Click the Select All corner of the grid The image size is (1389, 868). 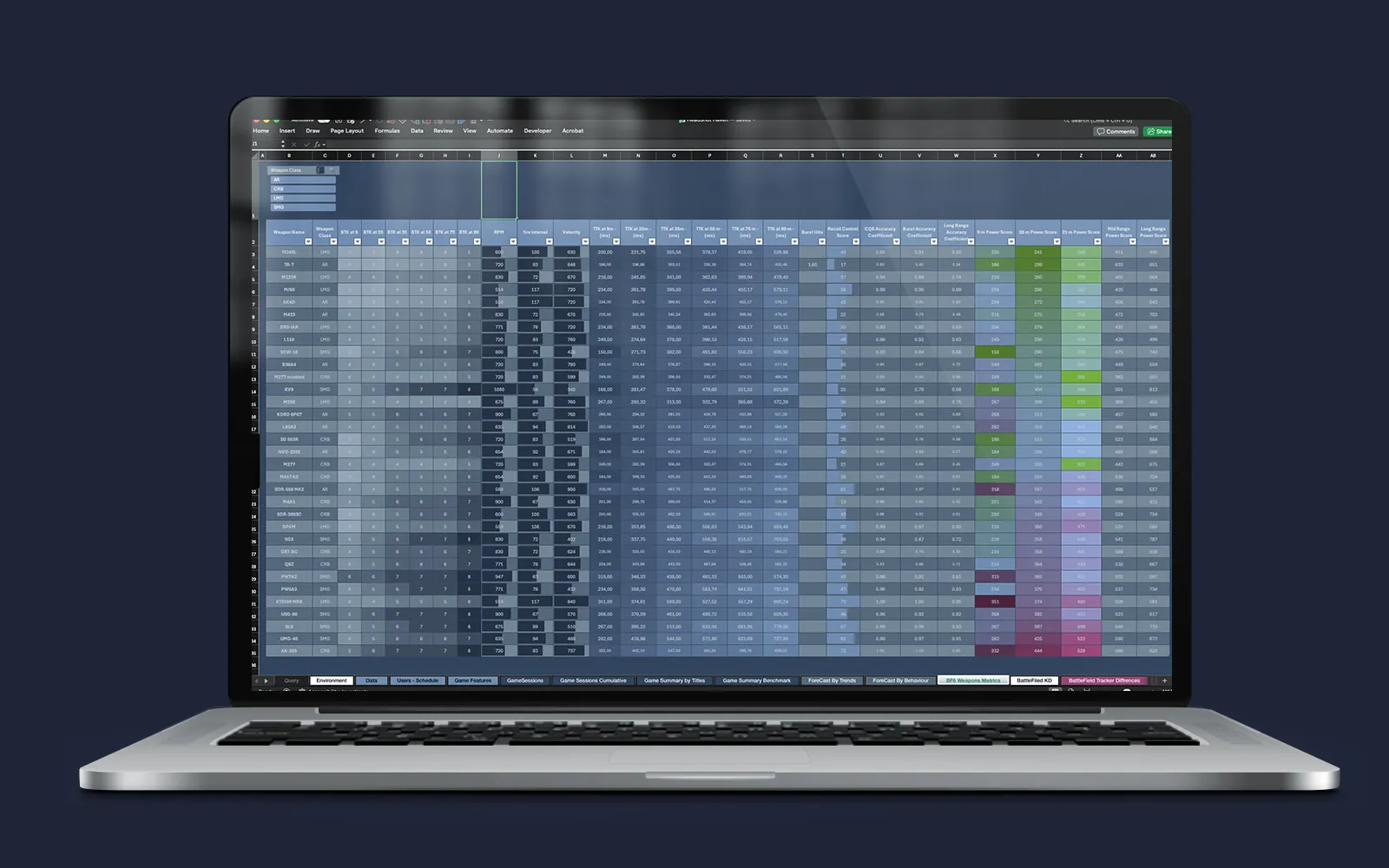point(255,155)
